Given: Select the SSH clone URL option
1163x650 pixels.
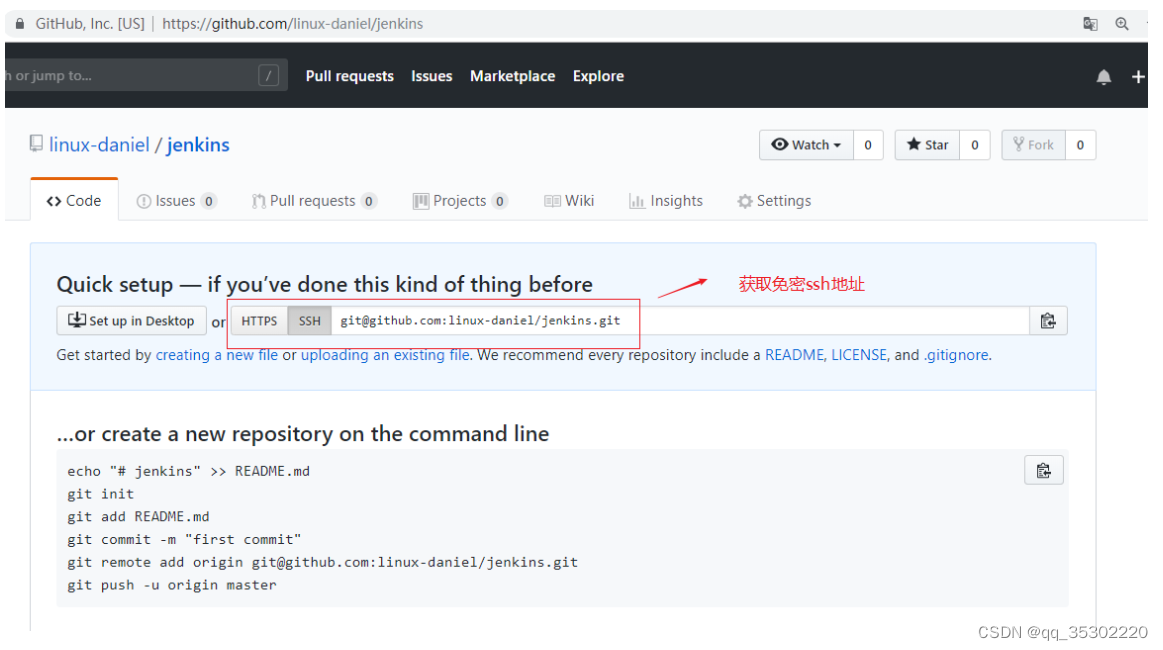Looking at the screenshot, I should (x=309, y=321).
